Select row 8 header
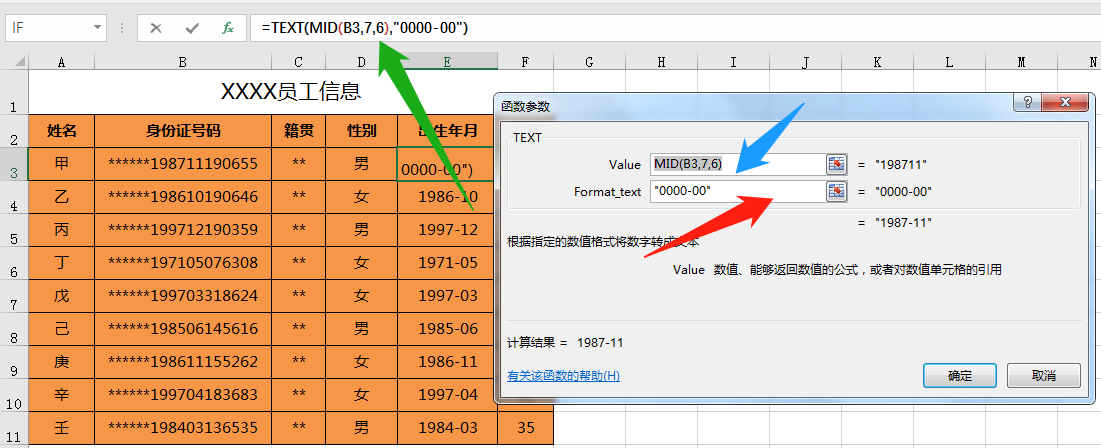1101x448 pixels. tap(14, 329)
